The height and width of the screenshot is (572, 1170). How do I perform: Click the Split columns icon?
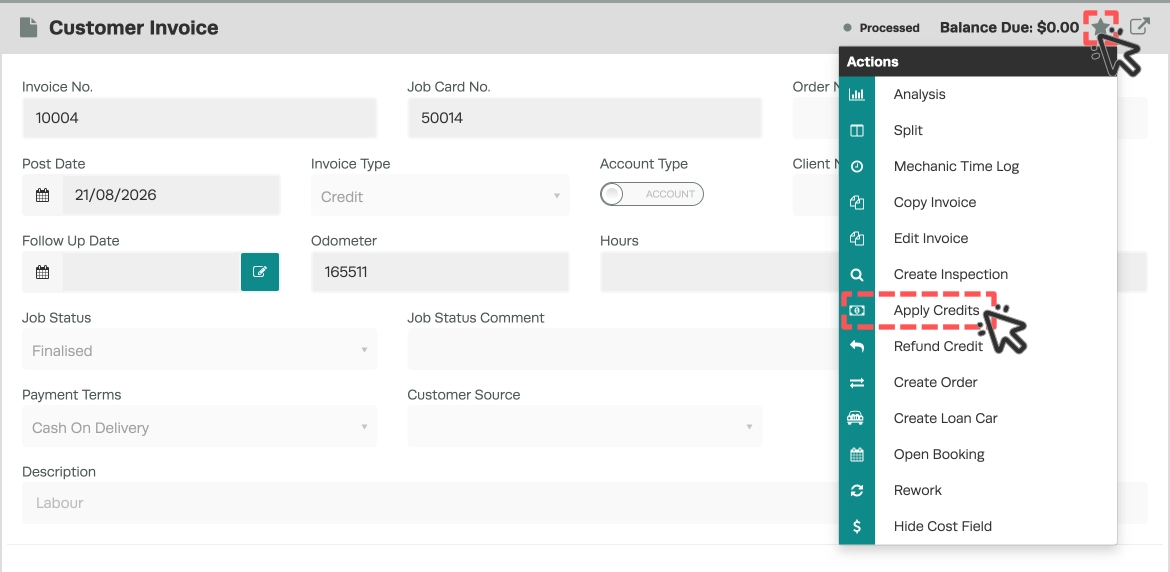click(857, 131)
